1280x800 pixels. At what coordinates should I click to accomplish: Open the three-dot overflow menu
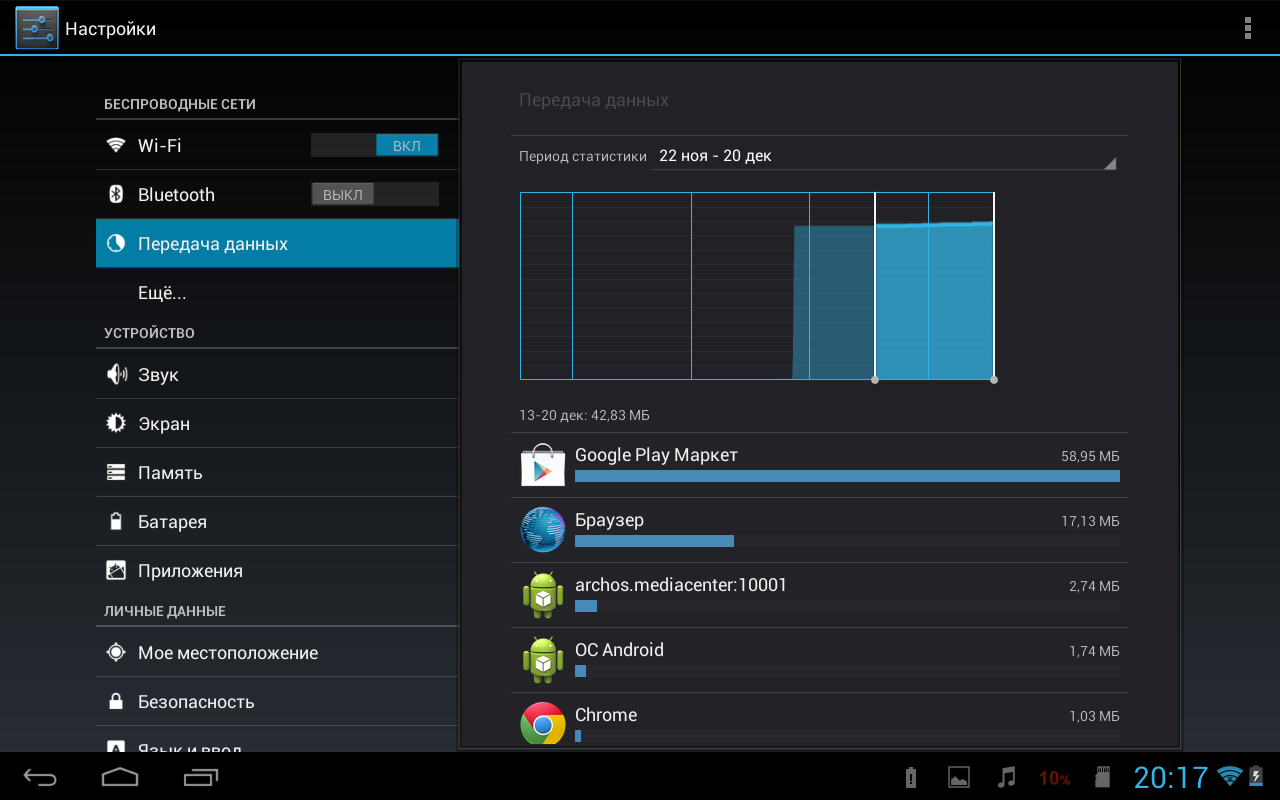(1247, 28)
